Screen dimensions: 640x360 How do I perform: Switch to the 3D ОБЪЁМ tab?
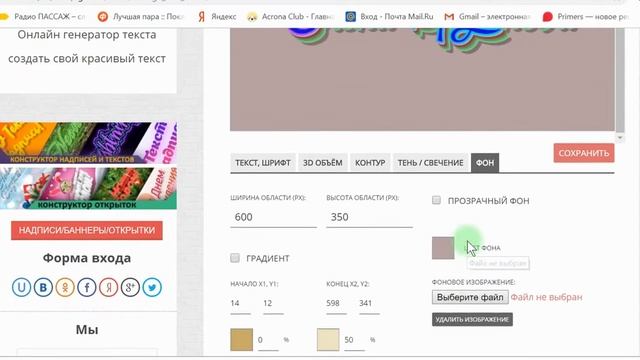(322, 163)
